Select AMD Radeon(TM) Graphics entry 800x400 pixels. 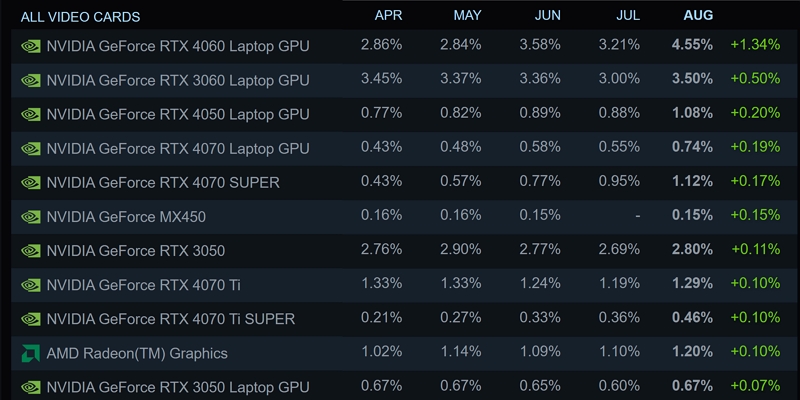coord(137,353)
